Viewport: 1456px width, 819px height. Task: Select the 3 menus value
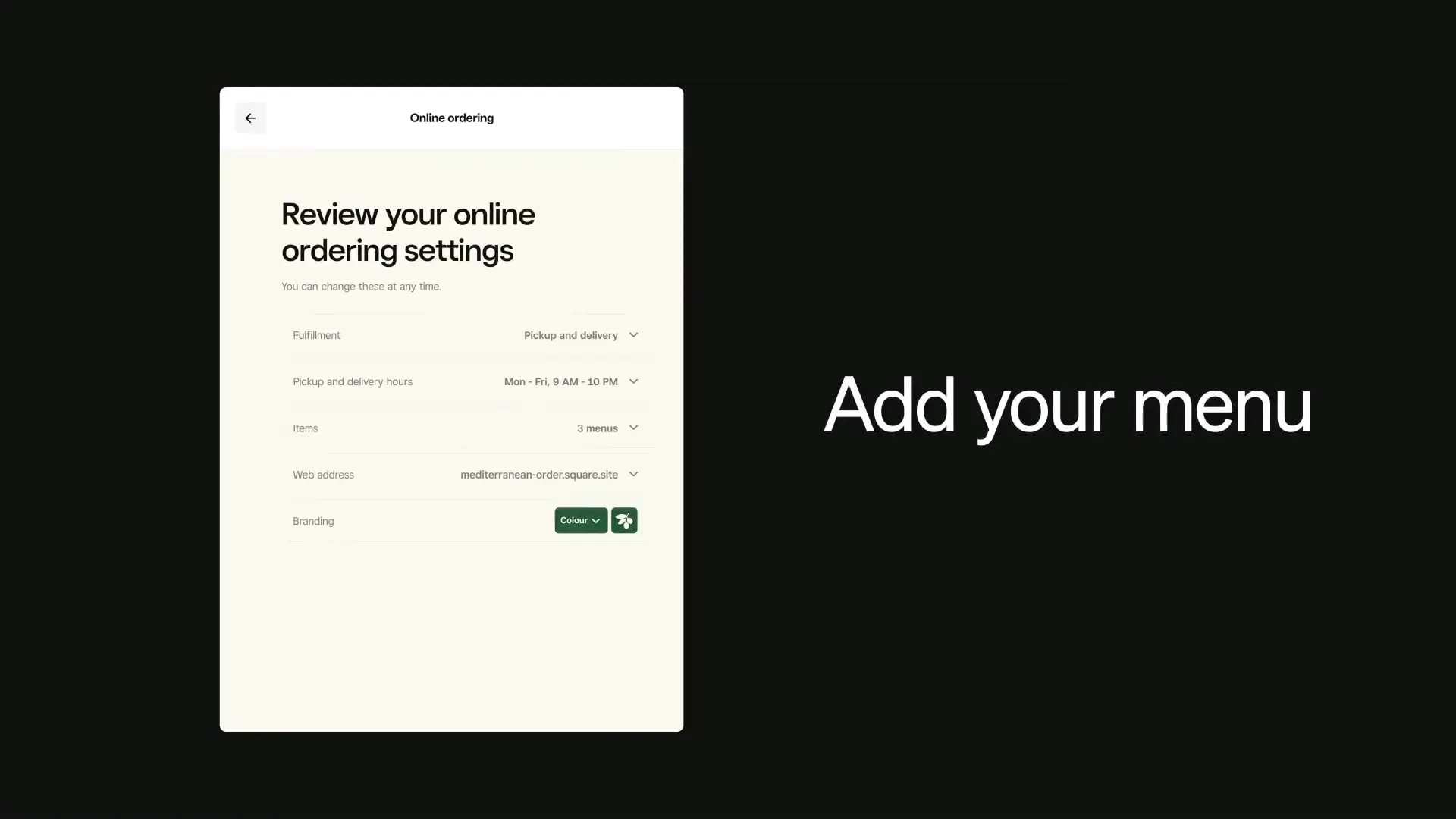pos(598,428)
